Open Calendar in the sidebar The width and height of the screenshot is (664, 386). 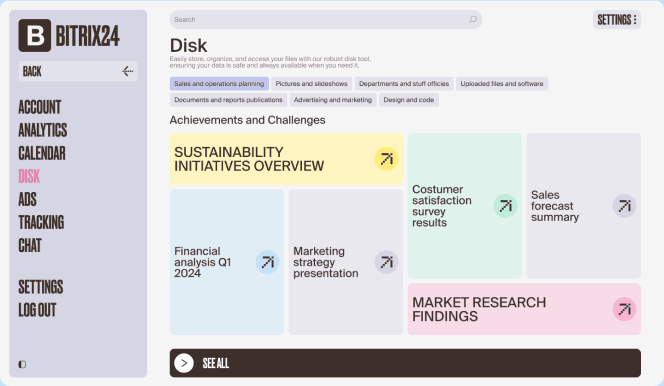coord(42,153)
